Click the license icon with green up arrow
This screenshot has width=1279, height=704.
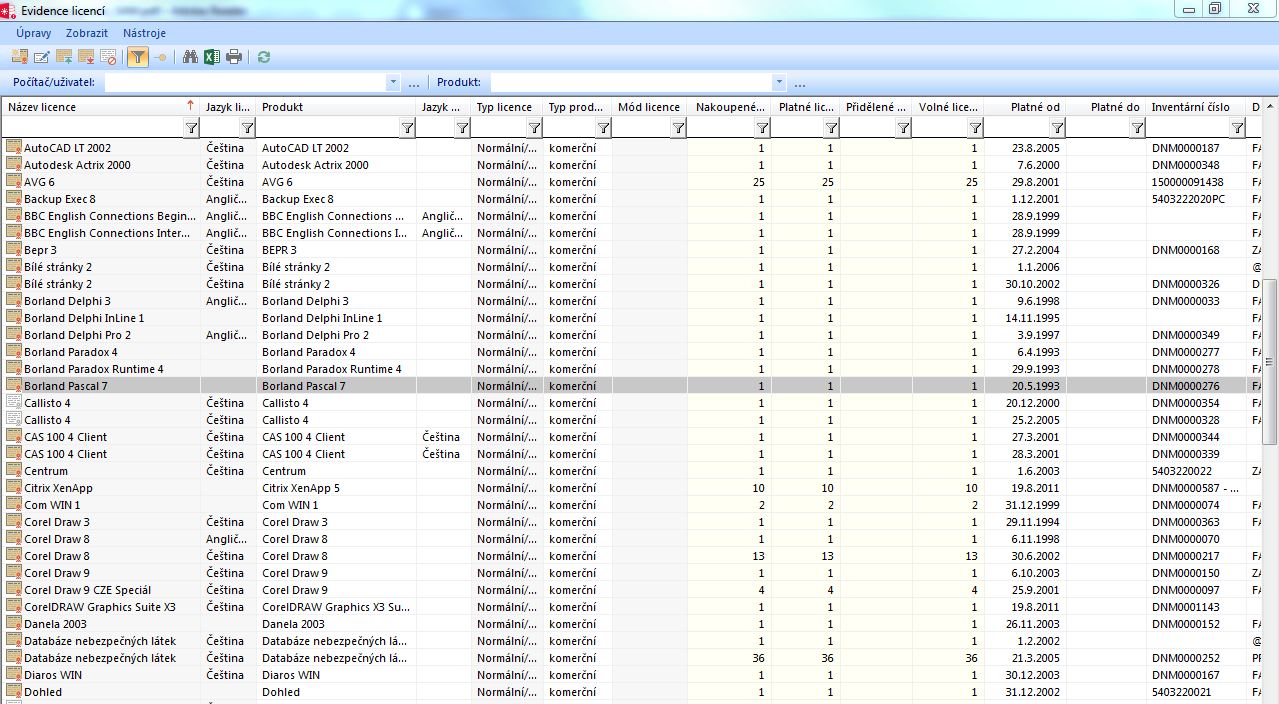[x=64, y=57]
